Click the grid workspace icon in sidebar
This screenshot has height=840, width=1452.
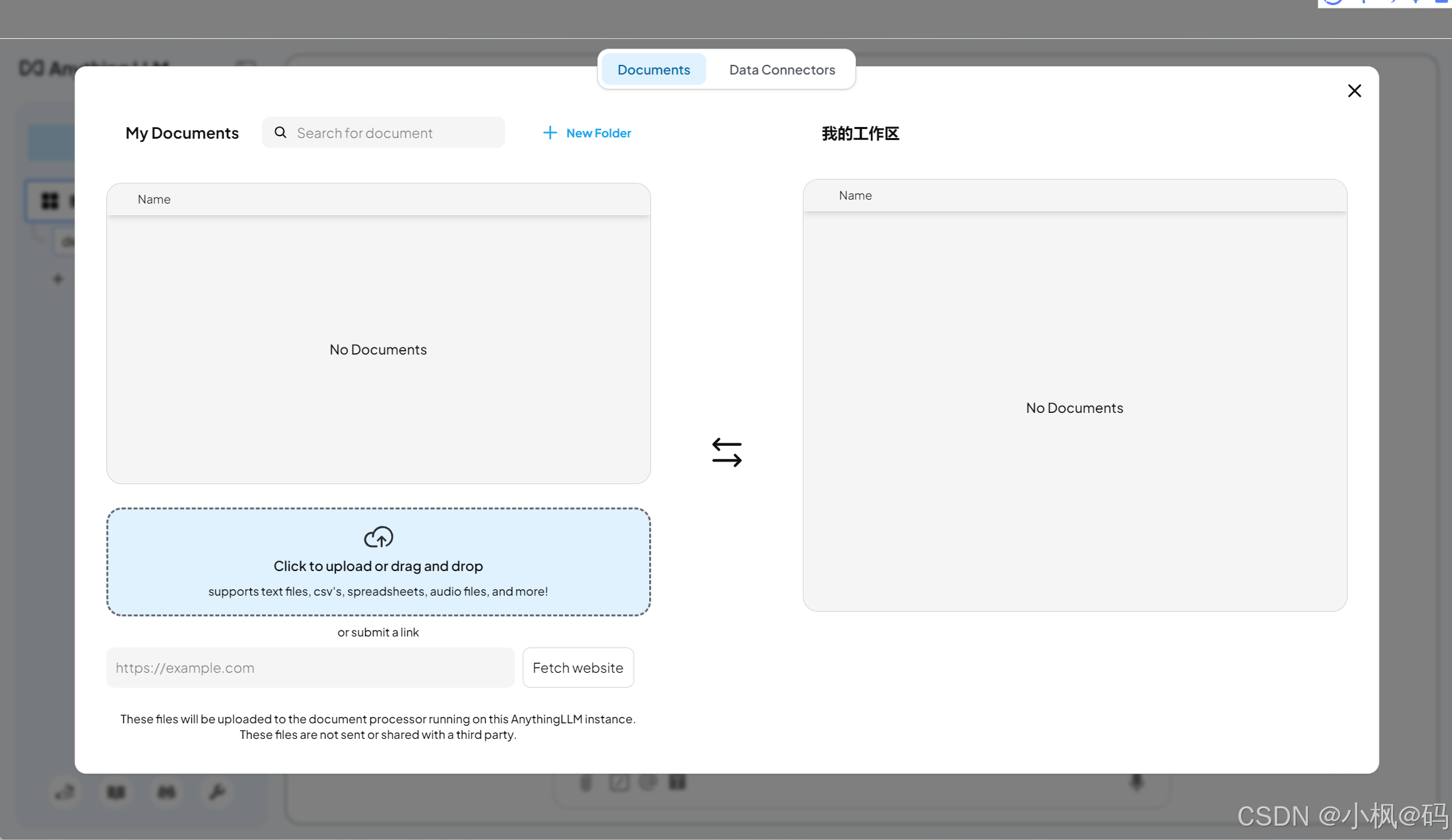pos(50,201)
